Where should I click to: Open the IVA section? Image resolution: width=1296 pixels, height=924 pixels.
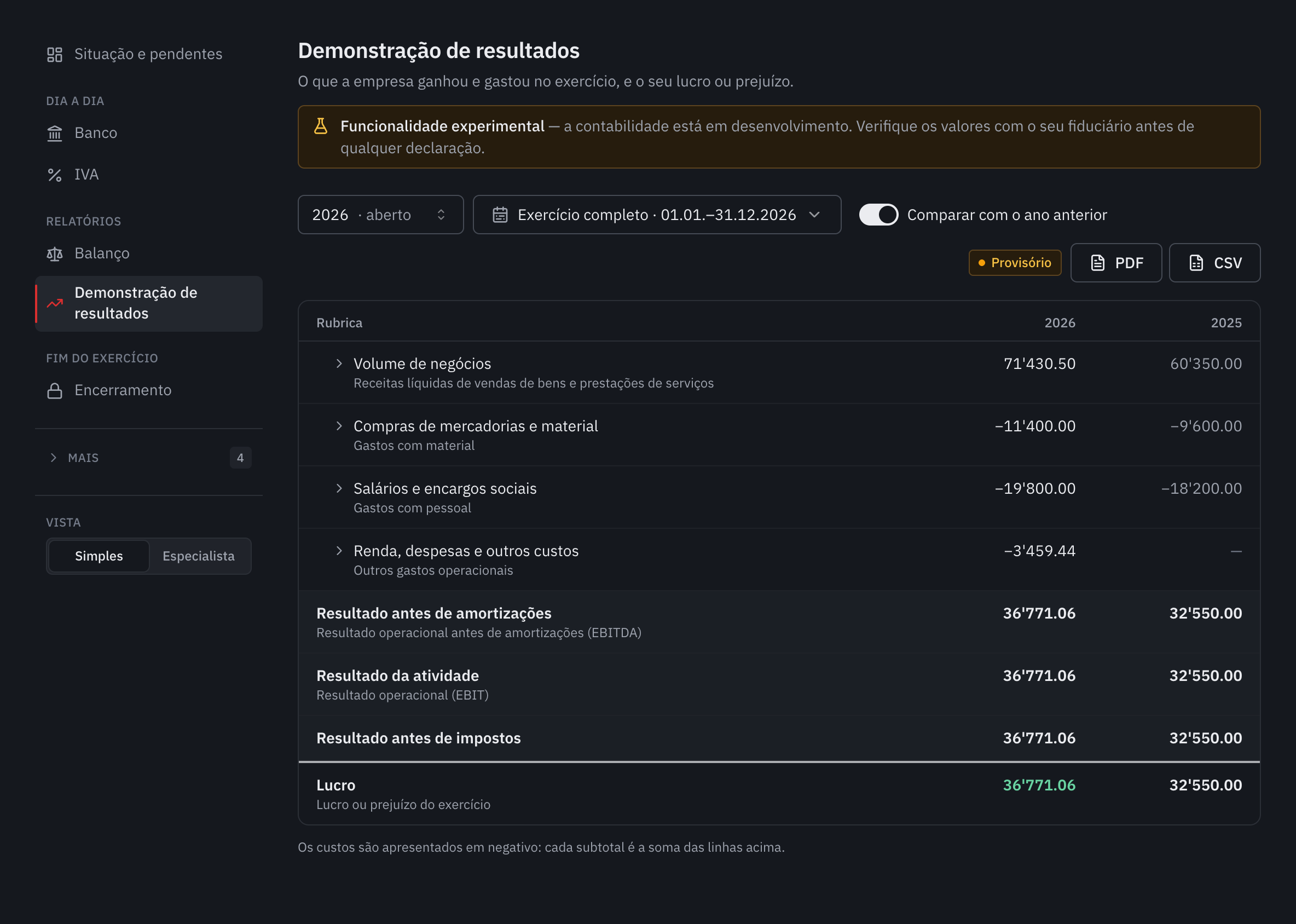[149, 175]
